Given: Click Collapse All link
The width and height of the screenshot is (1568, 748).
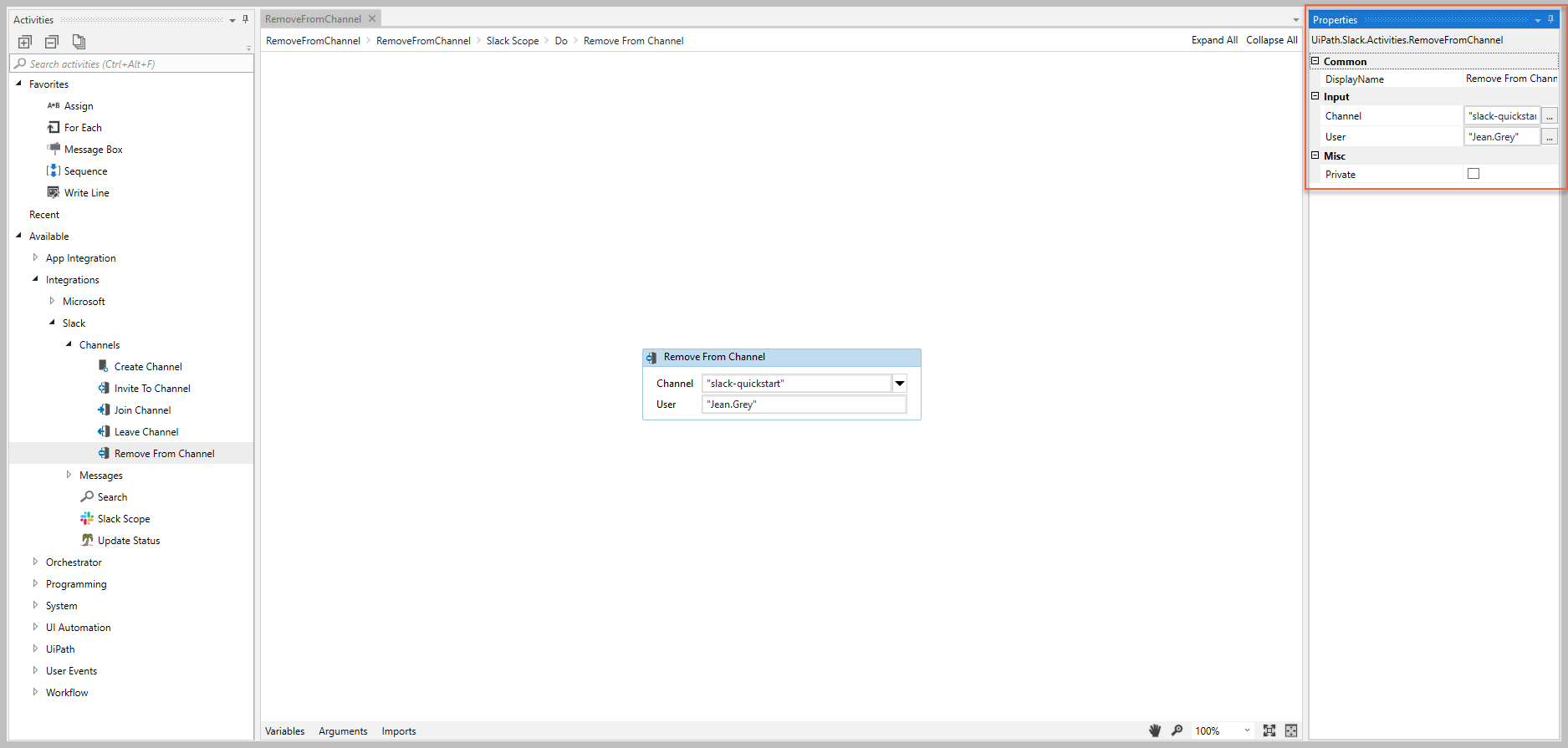Looking at the screenshot, I should [1272, 40].
